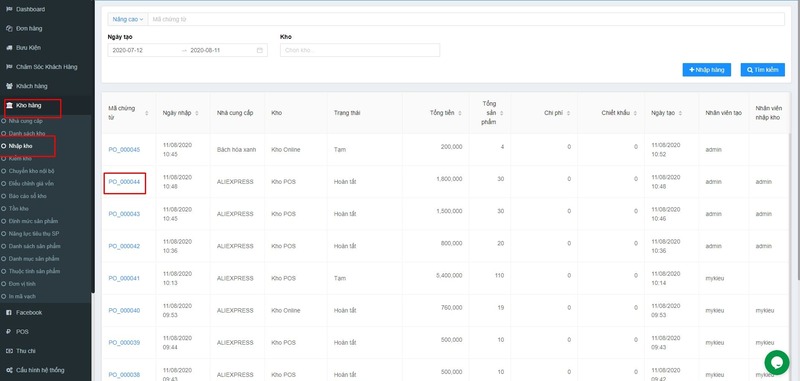Sort by Tổng sản phẩm column arrows
800x381 pixels.
[502, 113]
